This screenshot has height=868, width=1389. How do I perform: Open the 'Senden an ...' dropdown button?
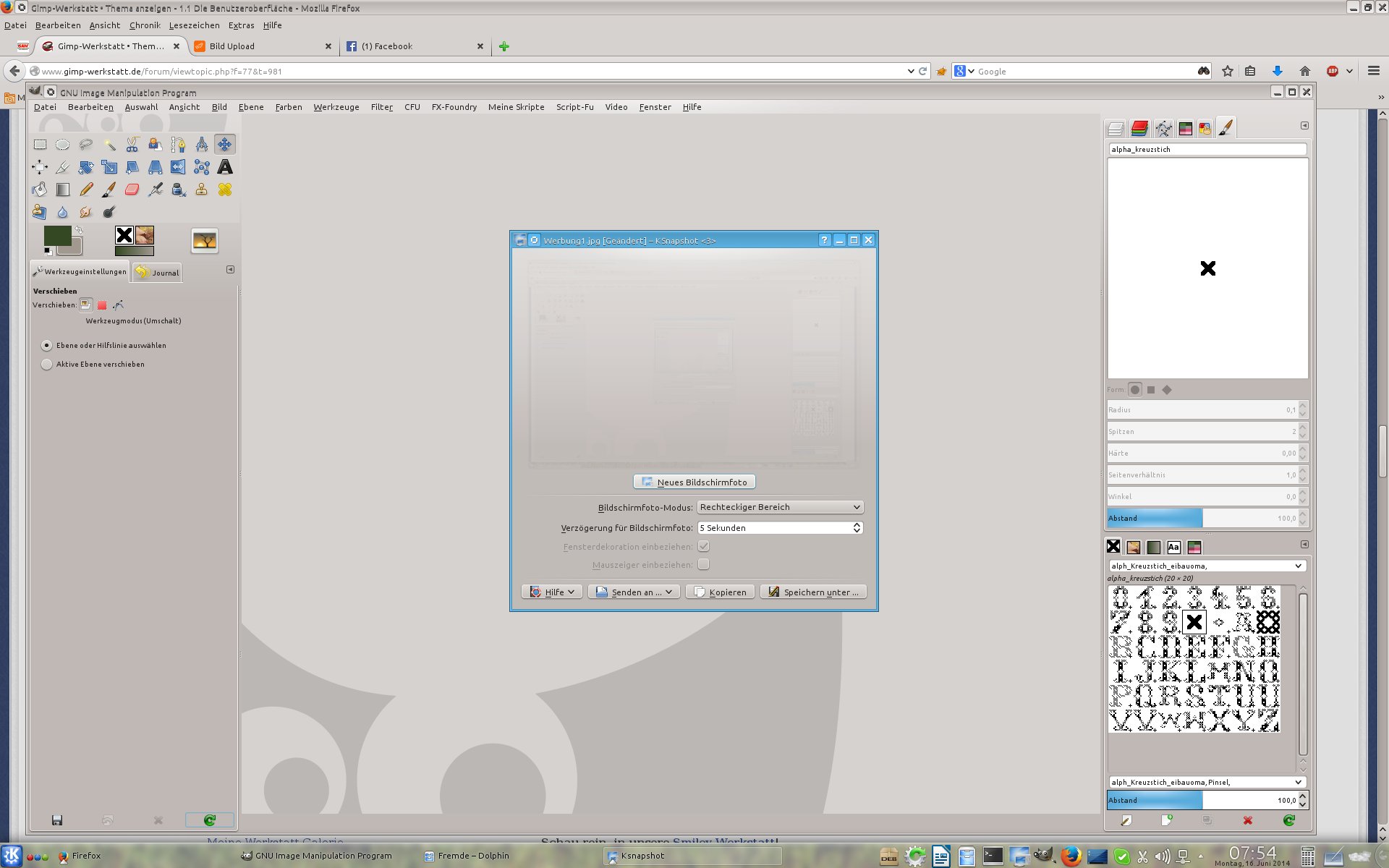(x=634, y=592)
